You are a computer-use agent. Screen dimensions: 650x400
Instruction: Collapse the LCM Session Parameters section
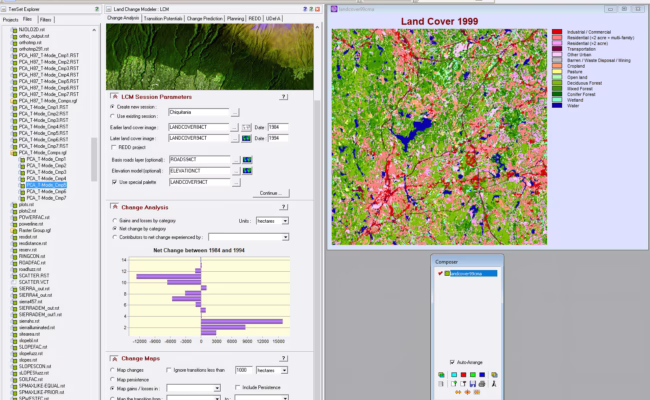pyautogui.click(x=115, y=97)
